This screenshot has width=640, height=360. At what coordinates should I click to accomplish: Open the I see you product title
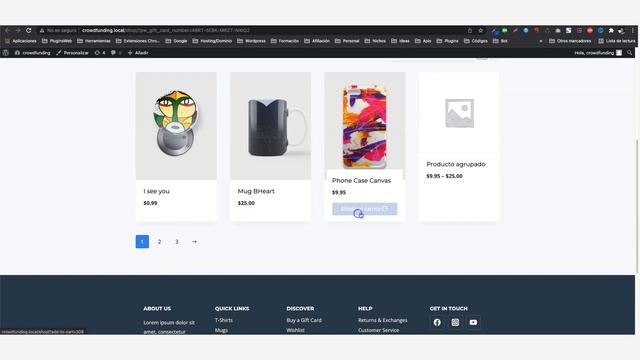(x=156, y=191)
